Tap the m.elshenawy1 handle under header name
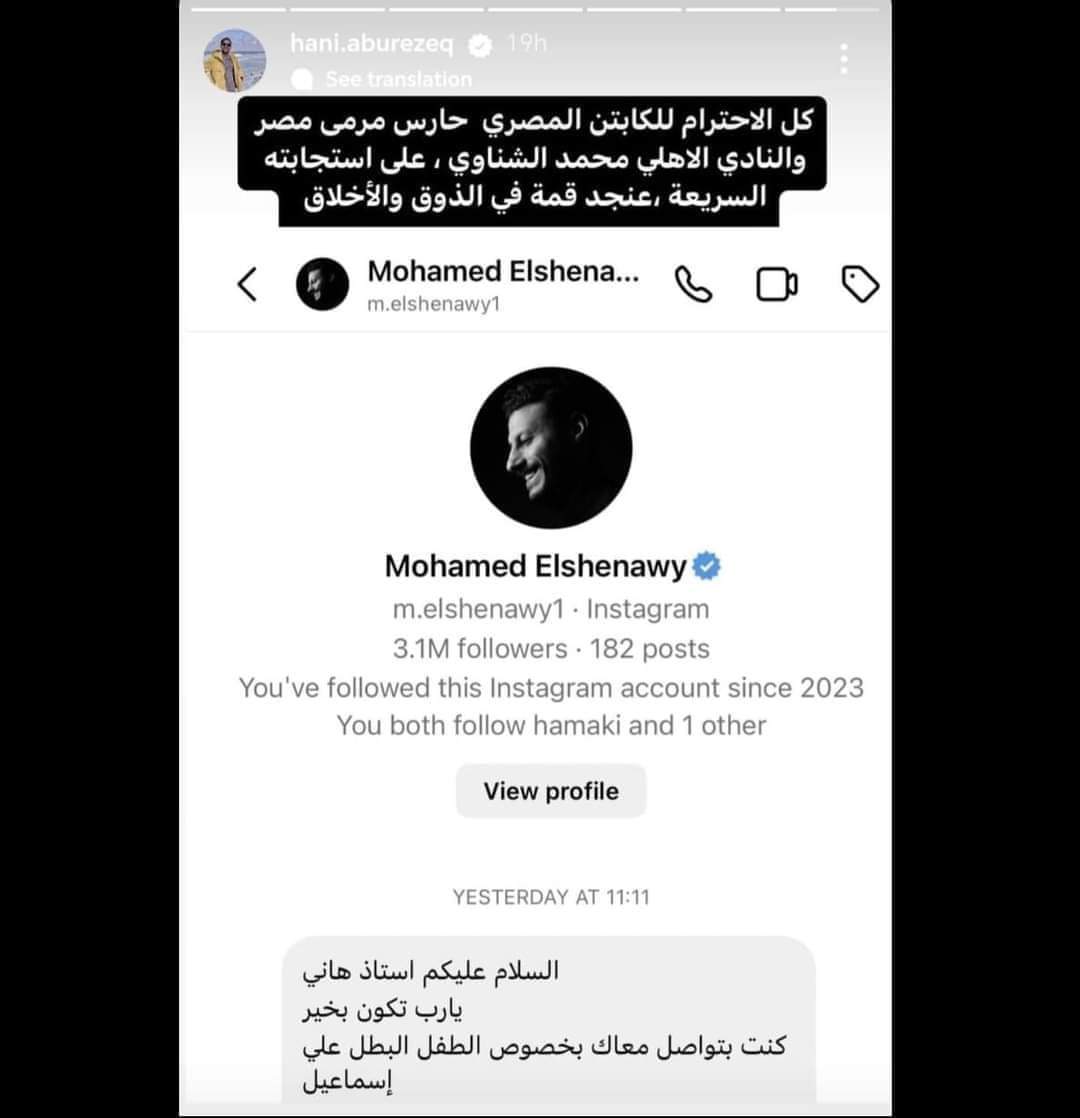 [x=433, y=304]
